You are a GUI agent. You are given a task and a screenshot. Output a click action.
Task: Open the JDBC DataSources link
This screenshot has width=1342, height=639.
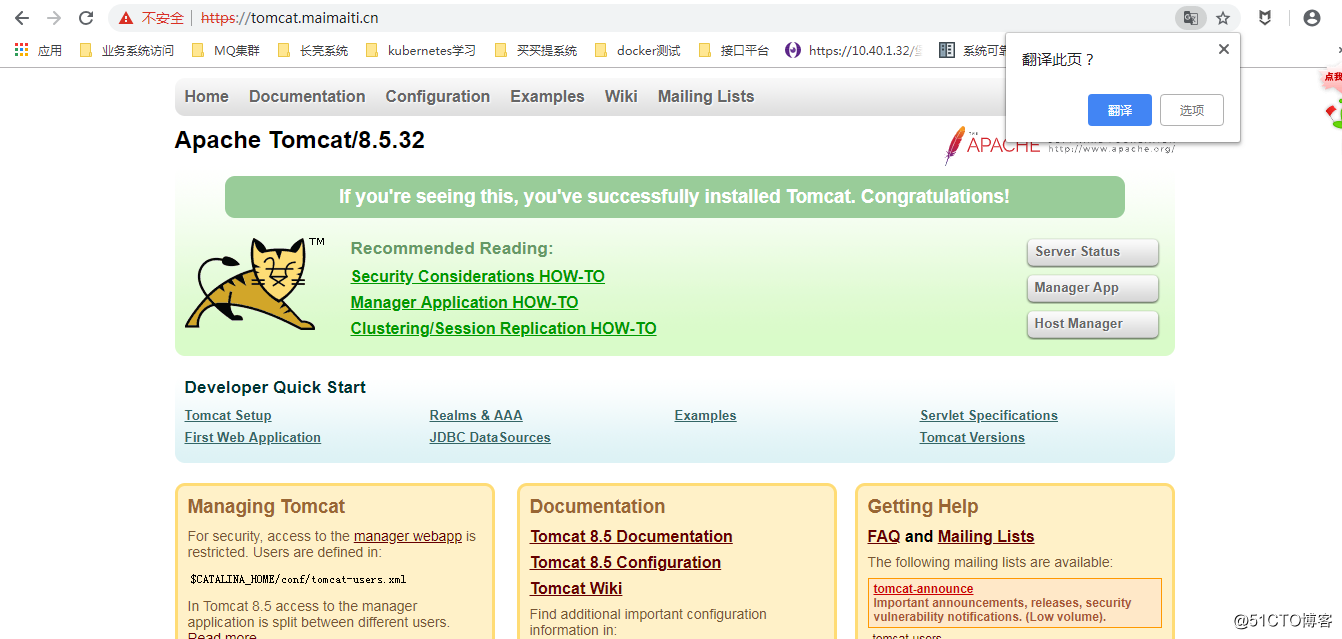490,437
